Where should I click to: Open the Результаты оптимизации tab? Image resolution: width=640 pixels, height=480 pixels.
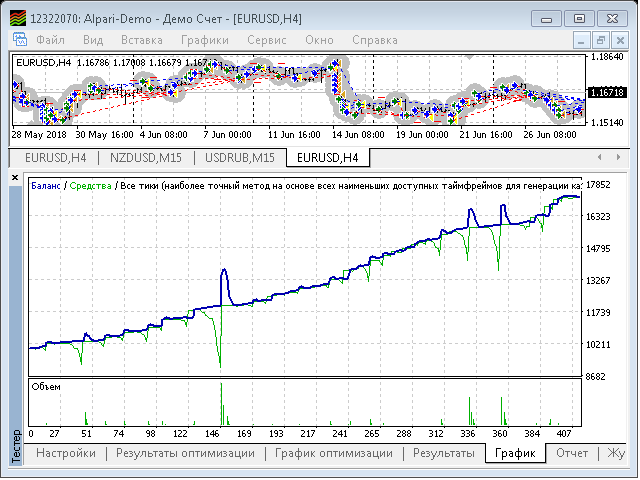click(x=185, y=453)
